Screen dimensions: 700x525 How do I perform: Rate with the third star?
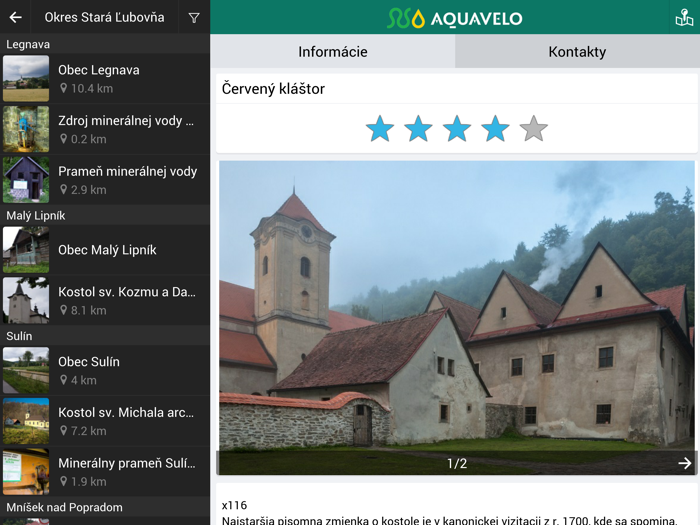457,129
